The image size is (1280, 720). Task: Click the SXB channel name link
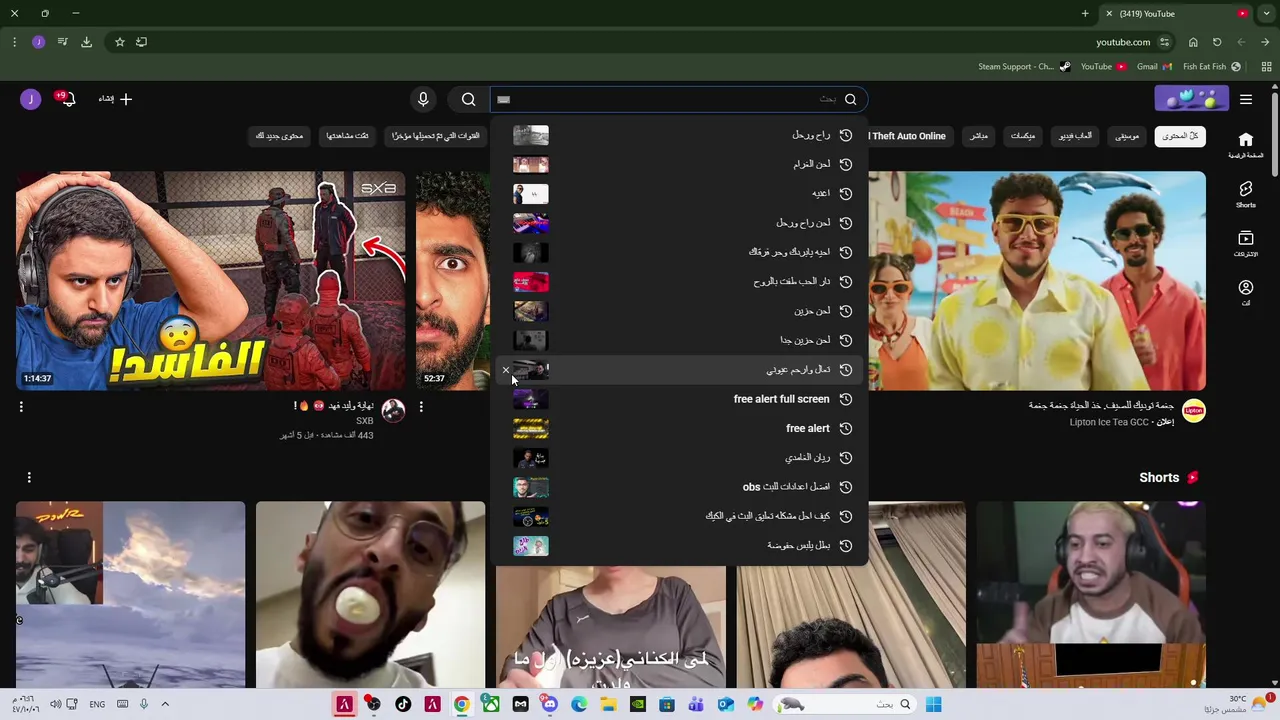coord(364,421)
